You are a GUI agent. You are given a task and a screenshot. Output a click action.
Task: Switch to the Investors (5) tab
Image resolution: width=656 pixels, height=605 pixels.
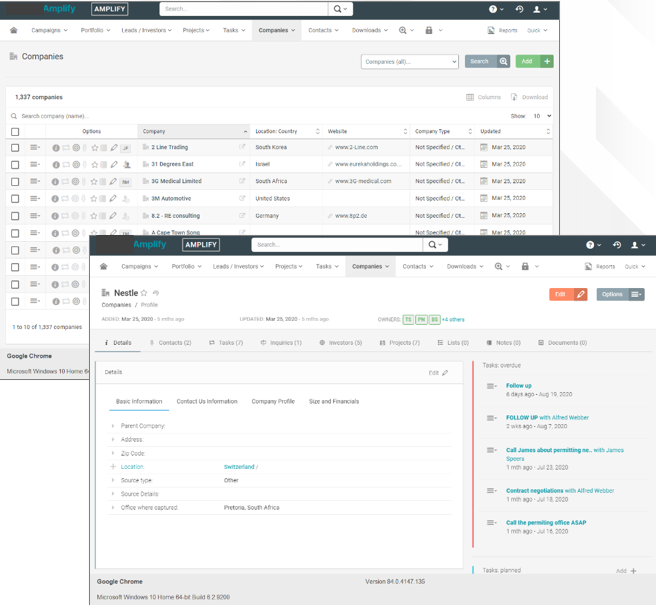click(x=341, y=343)
